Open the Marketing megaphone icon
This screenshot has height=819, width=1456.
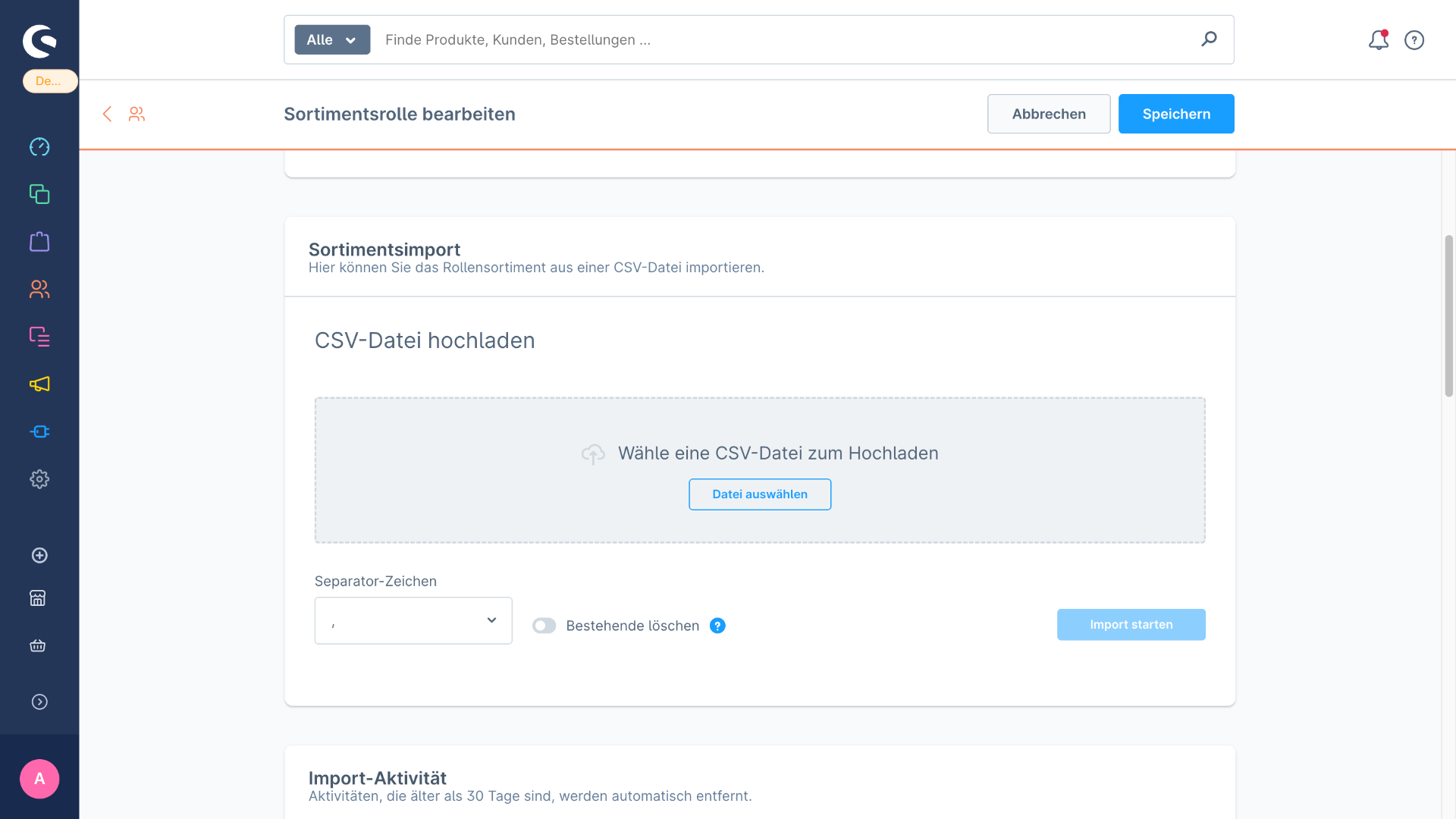tap(39, 384)
